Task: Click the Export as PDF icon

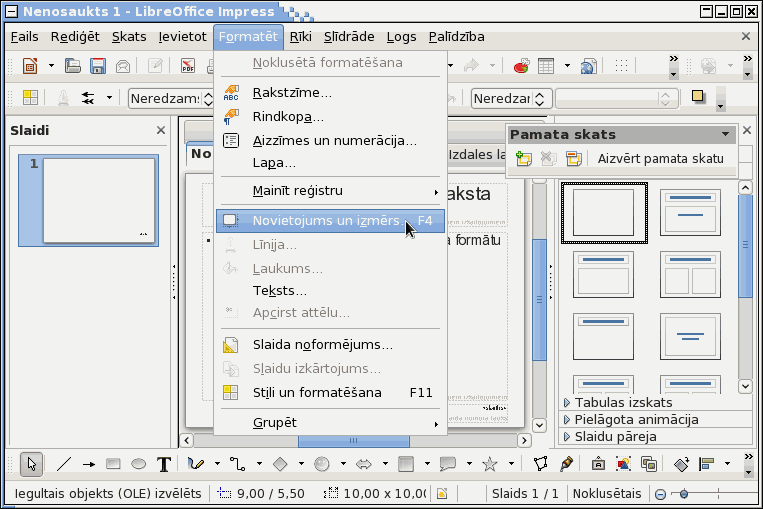Action: [x=188, y=65]
